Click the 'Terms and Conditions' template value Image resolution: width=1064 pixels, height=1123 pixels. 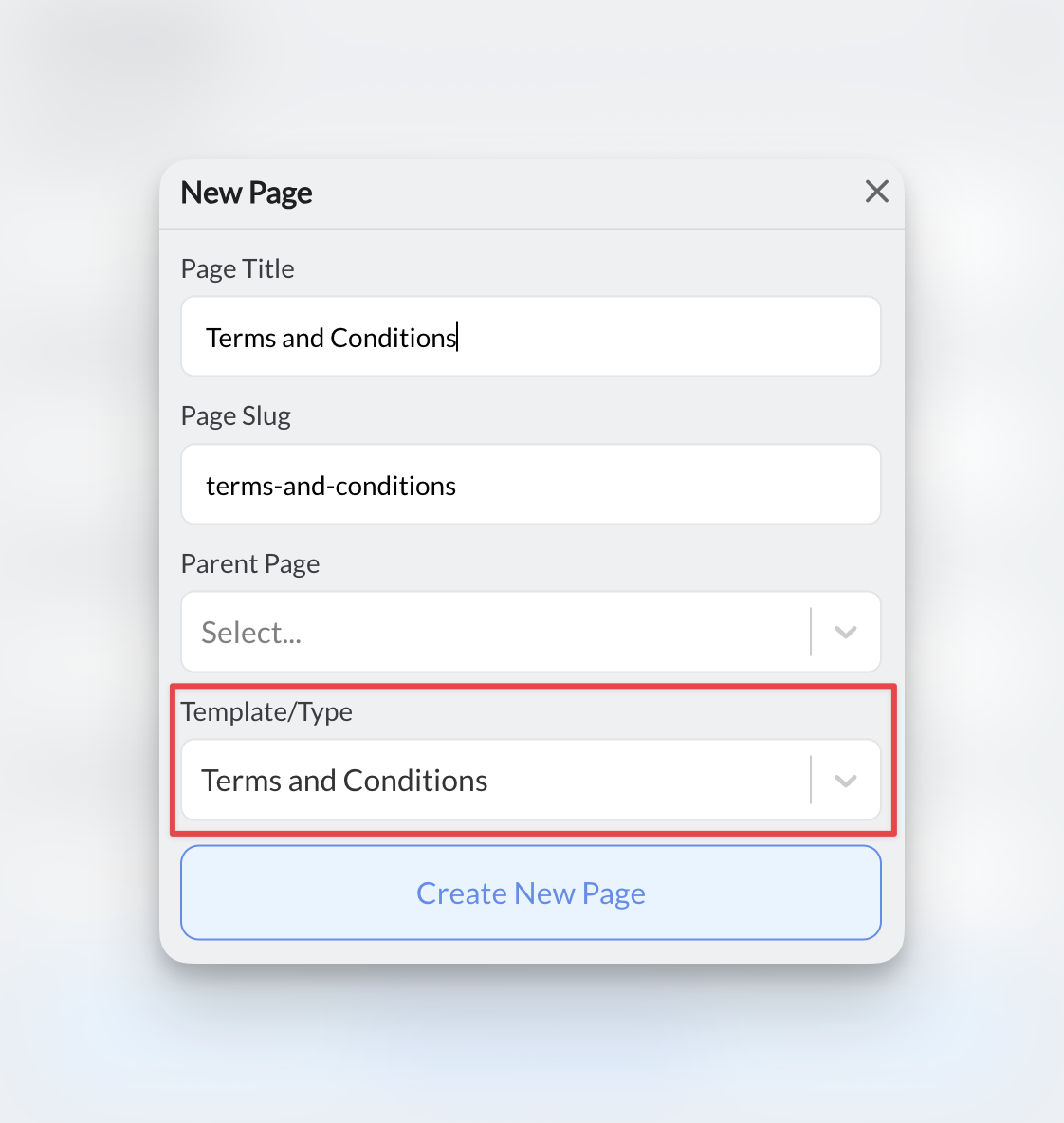[343, 780]
